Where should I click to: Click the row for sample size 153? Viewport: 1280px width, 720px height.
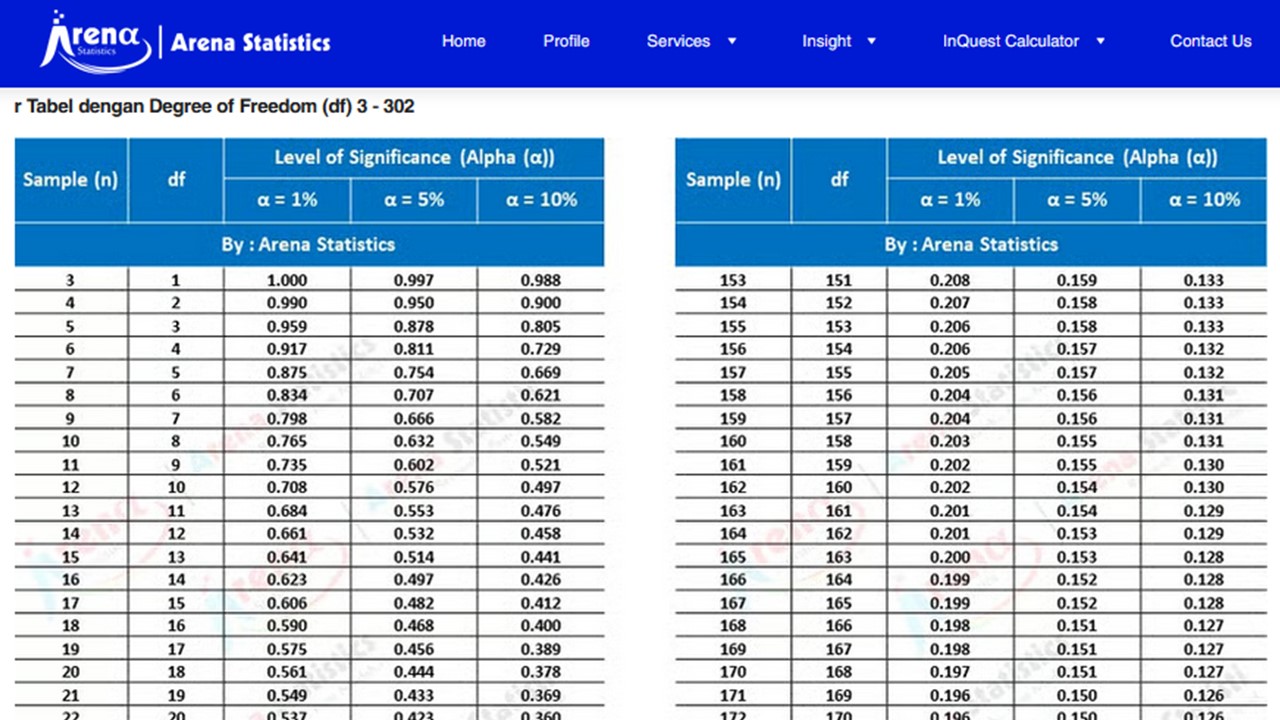732,280
